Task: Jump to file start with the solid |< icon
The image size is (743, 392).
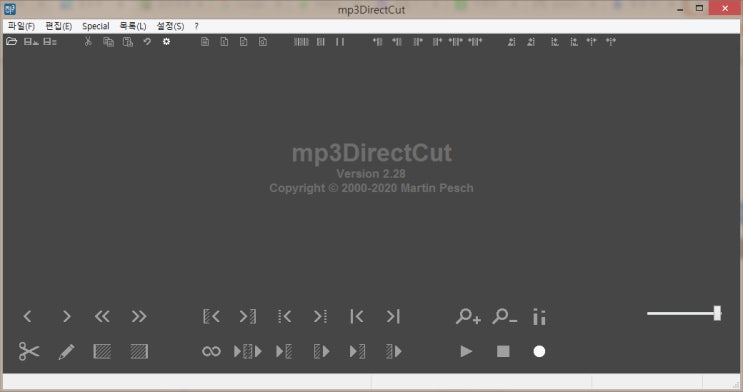Action: tap(357, 316)
